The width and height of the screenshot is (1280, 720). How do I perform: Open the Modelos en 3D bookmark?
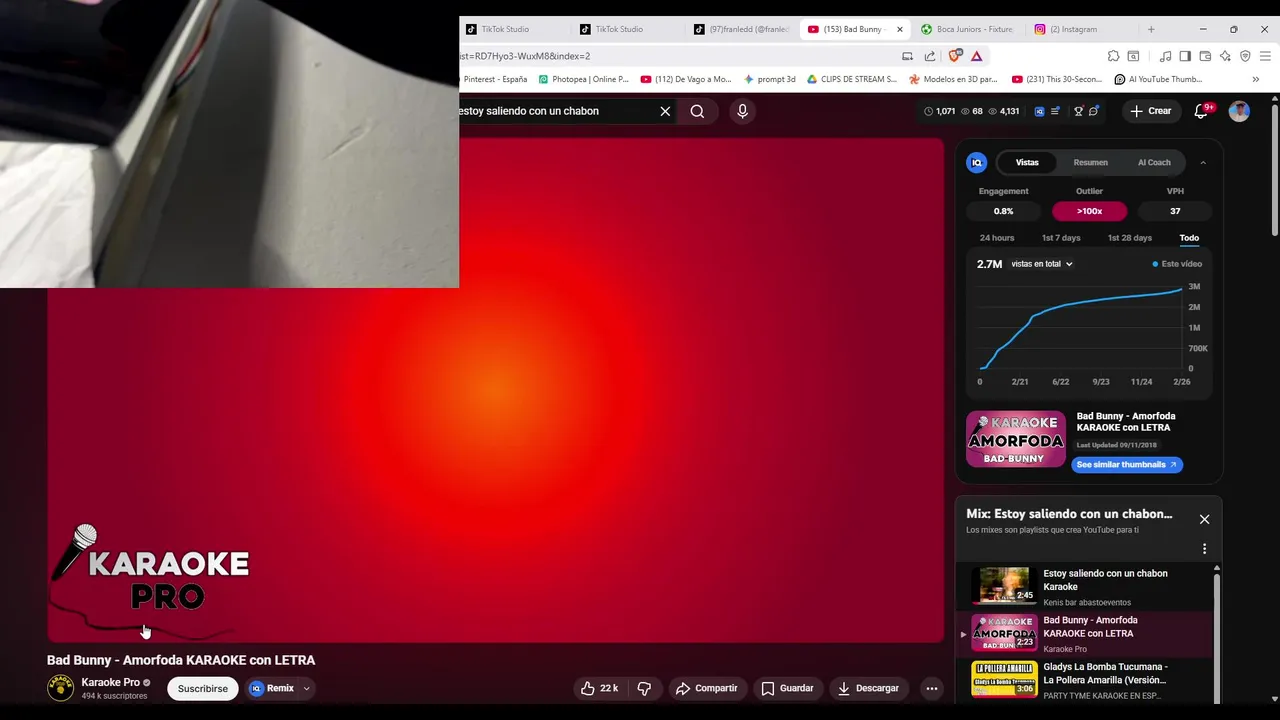(953, 79)
